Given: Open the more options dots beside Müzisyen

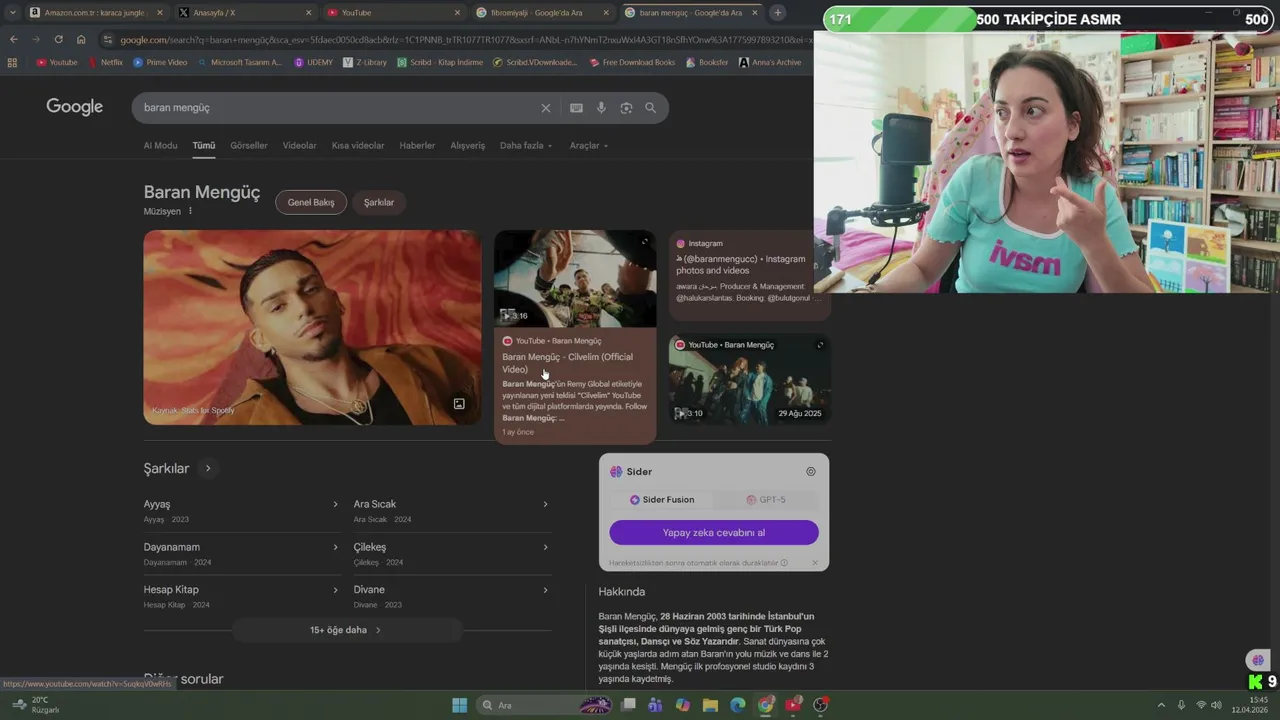Looking at the screenshot, I should pos(190,211).
